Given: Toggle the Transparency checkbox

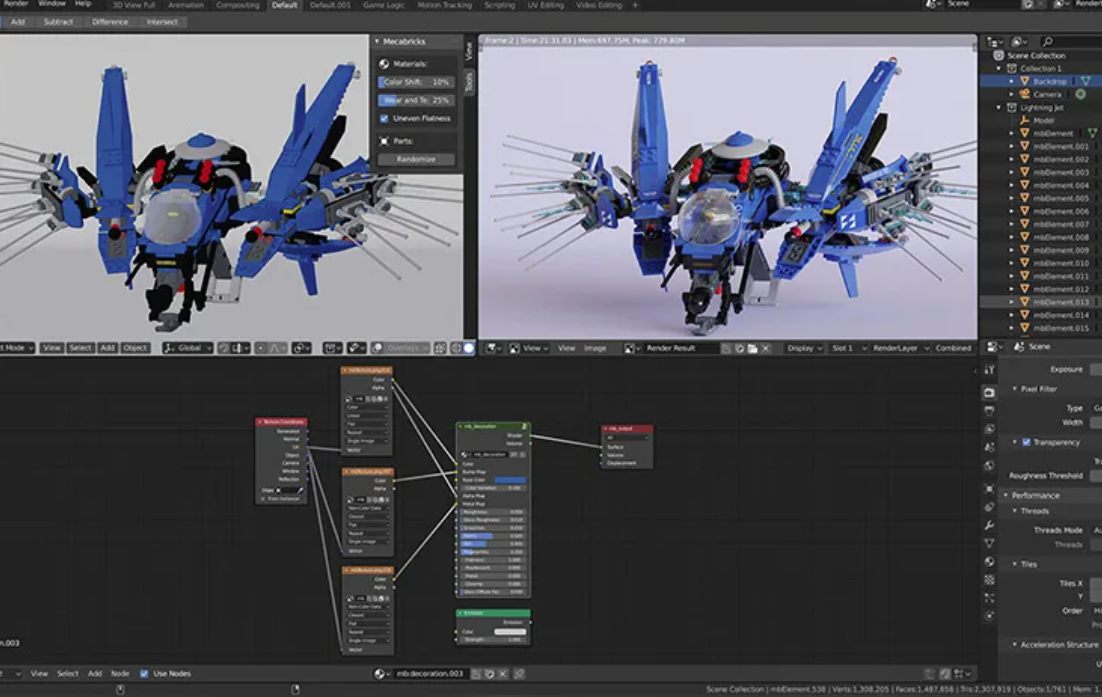Looking at the screenshot, I should [1026, 442].
